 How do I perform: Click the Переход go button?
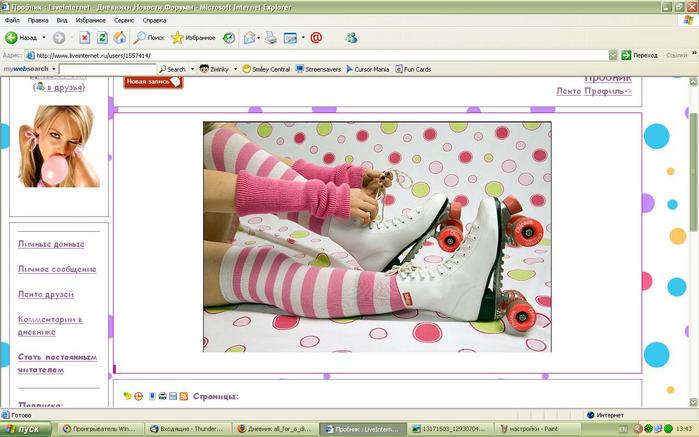point(640,55)
